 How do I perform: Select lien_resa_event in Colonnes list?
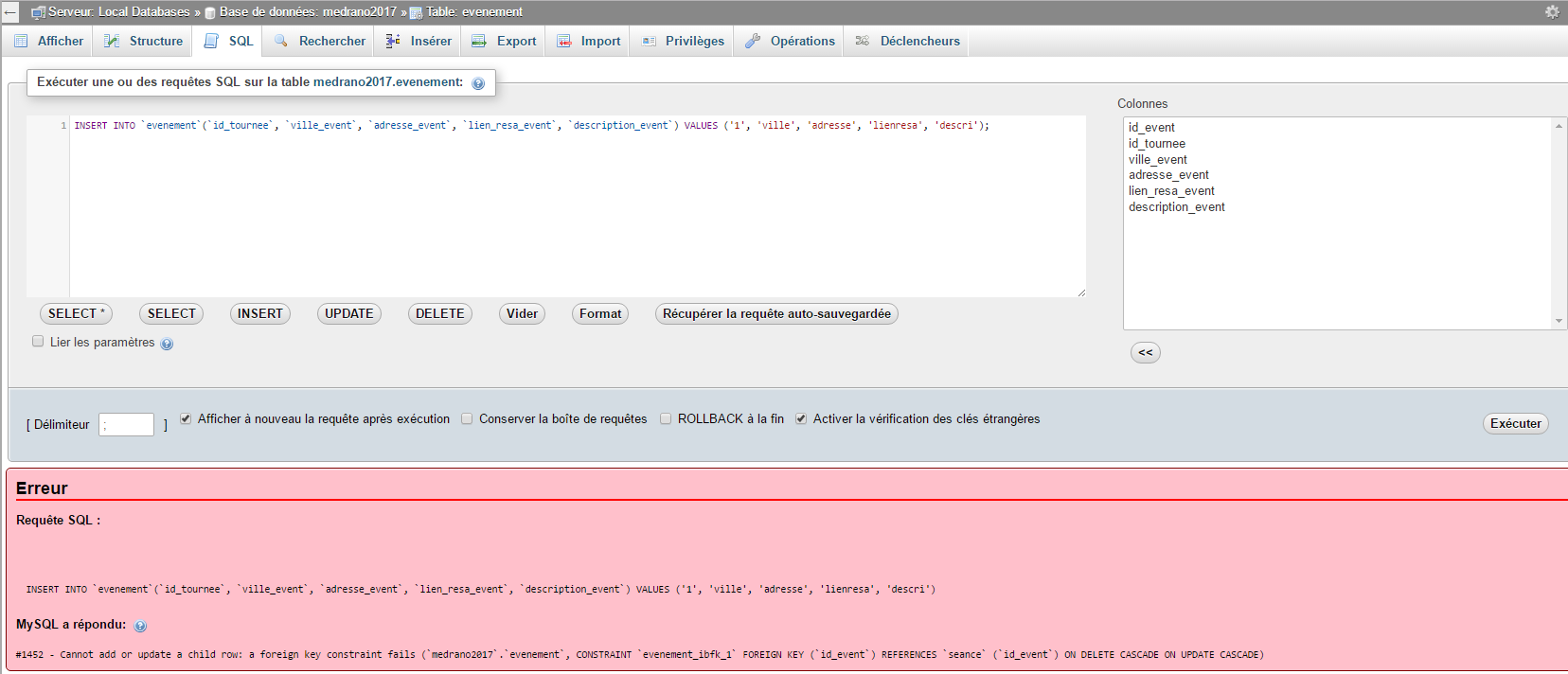[x=1171, y=191]
